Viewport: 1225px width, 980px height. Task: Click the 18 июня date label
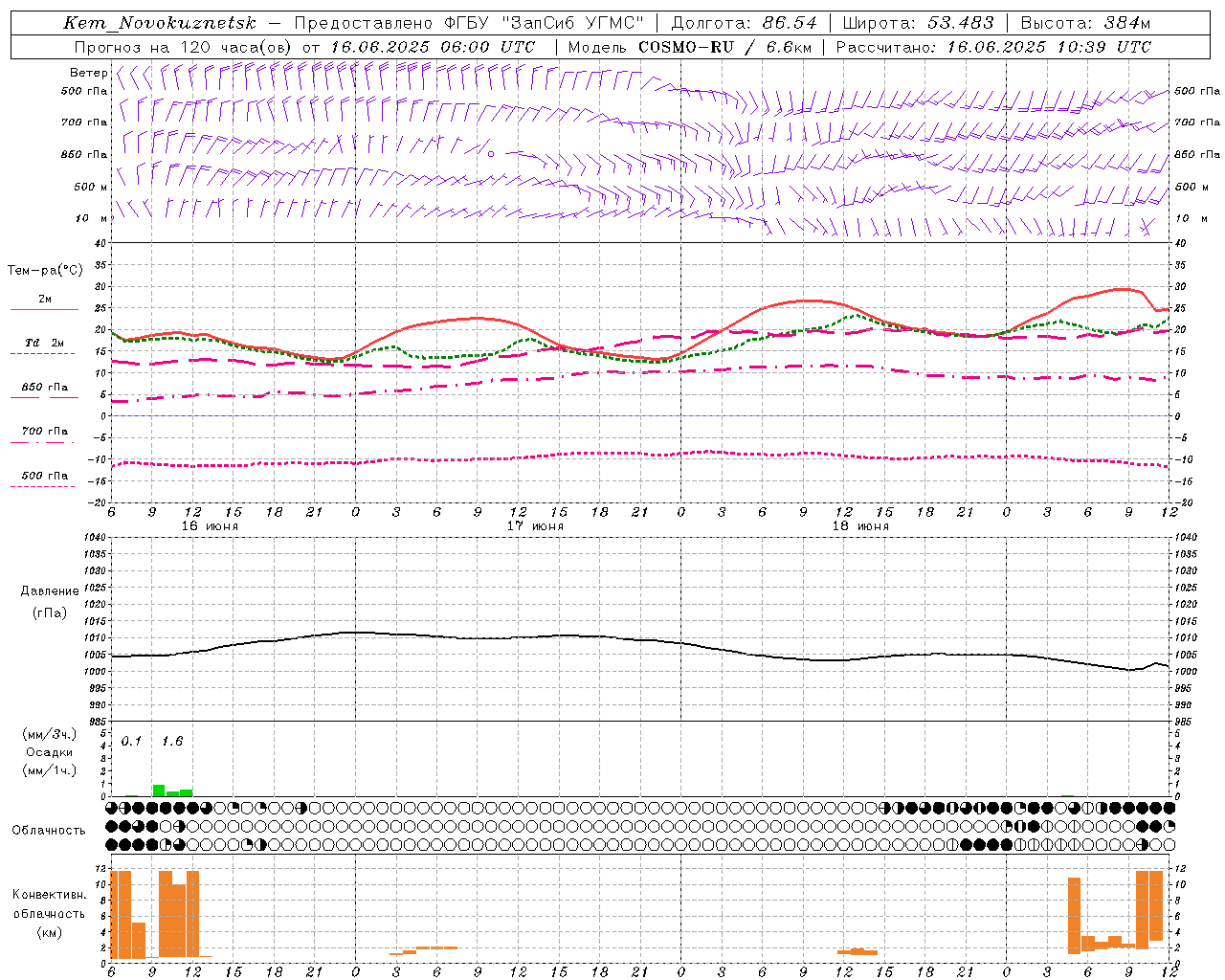click(860, 526)
